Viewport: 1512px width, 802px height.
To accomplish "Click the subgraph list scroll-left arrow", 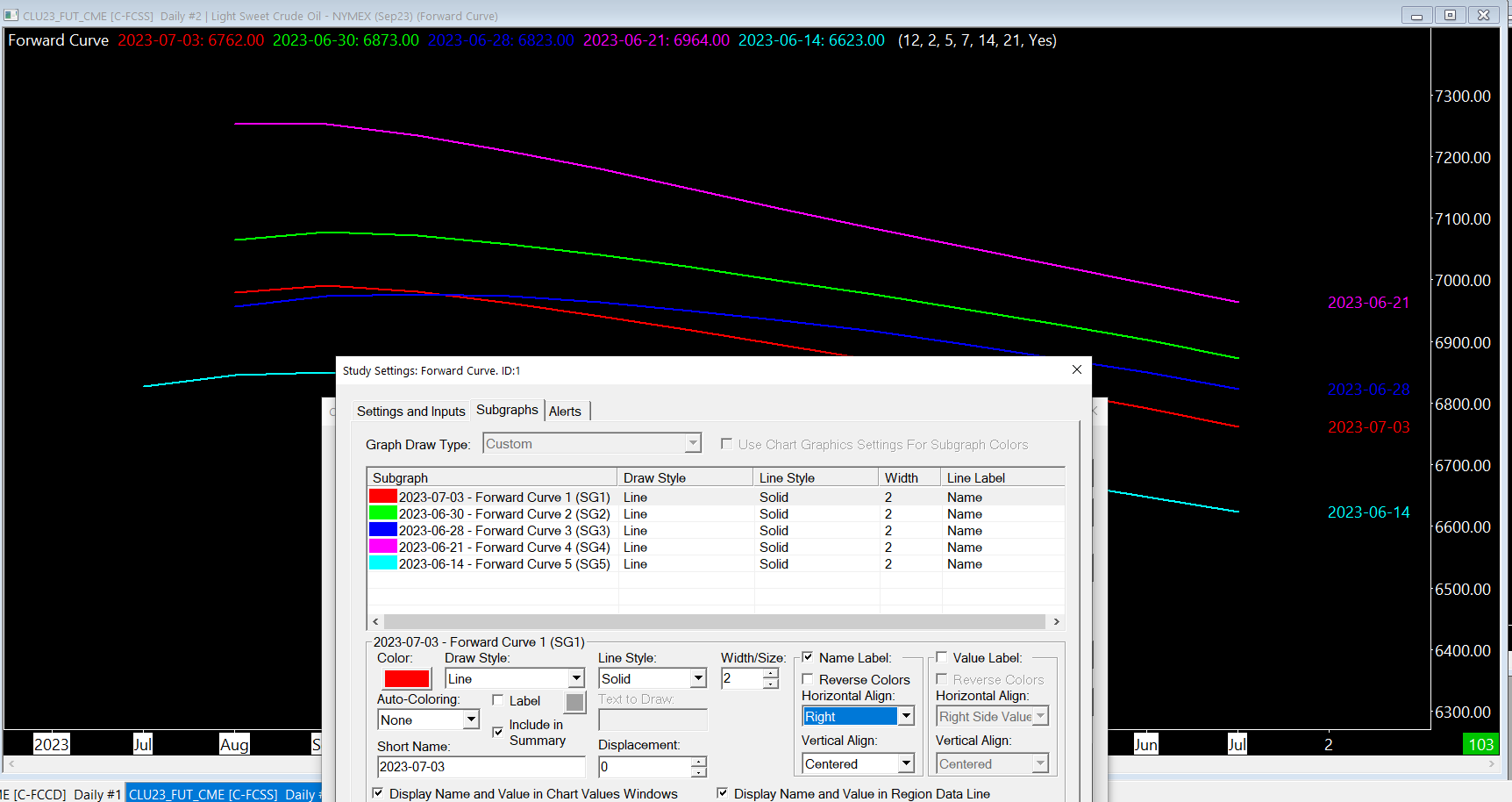I will [375, 621].
